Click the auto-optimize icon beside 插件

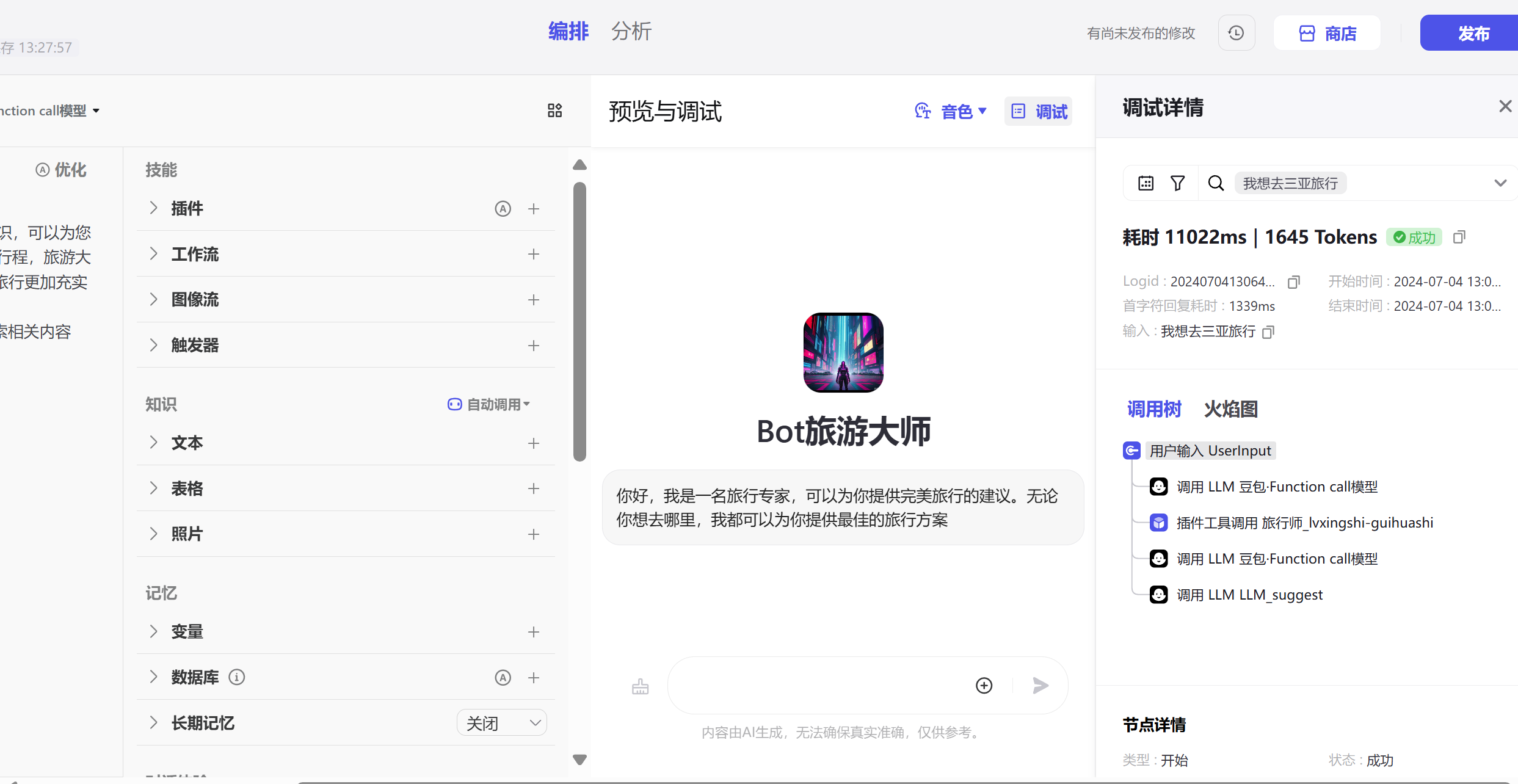click(503, 209)
